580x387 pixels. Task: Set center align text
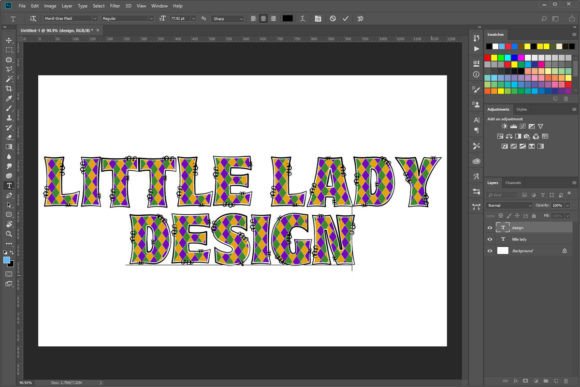[x=263, y=18]
